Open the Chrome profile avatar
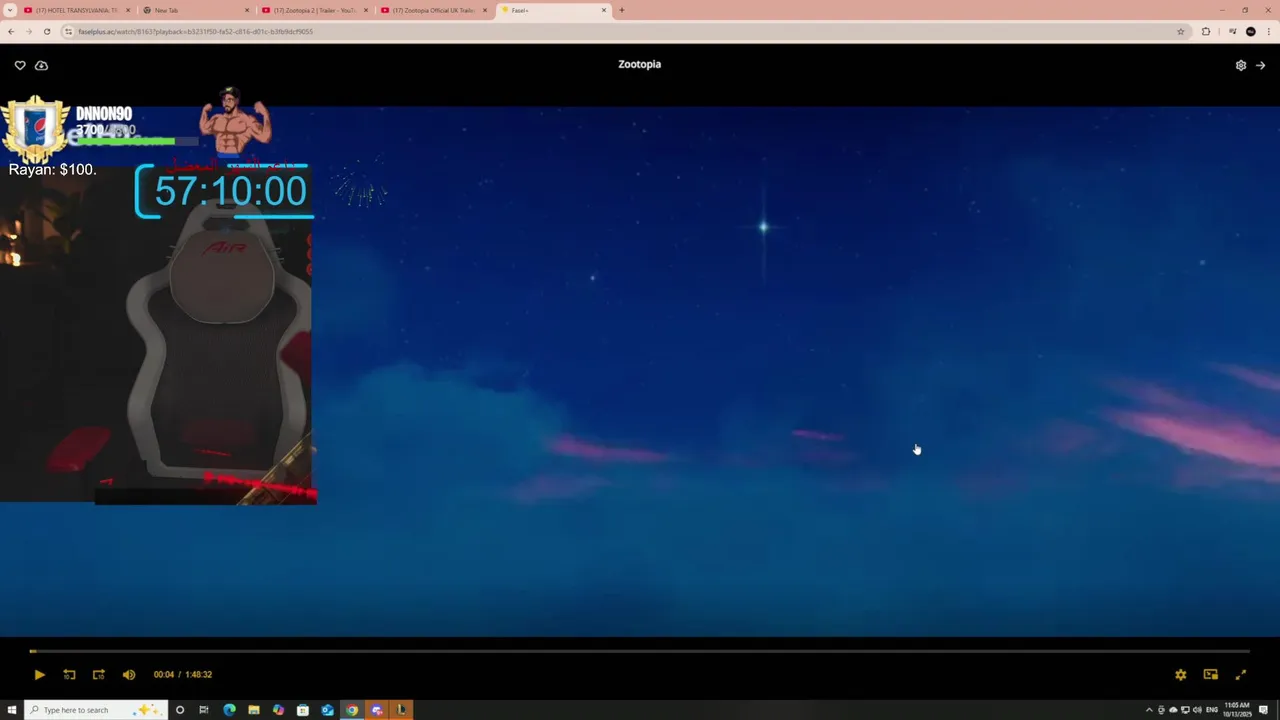 click(1250, 31)
